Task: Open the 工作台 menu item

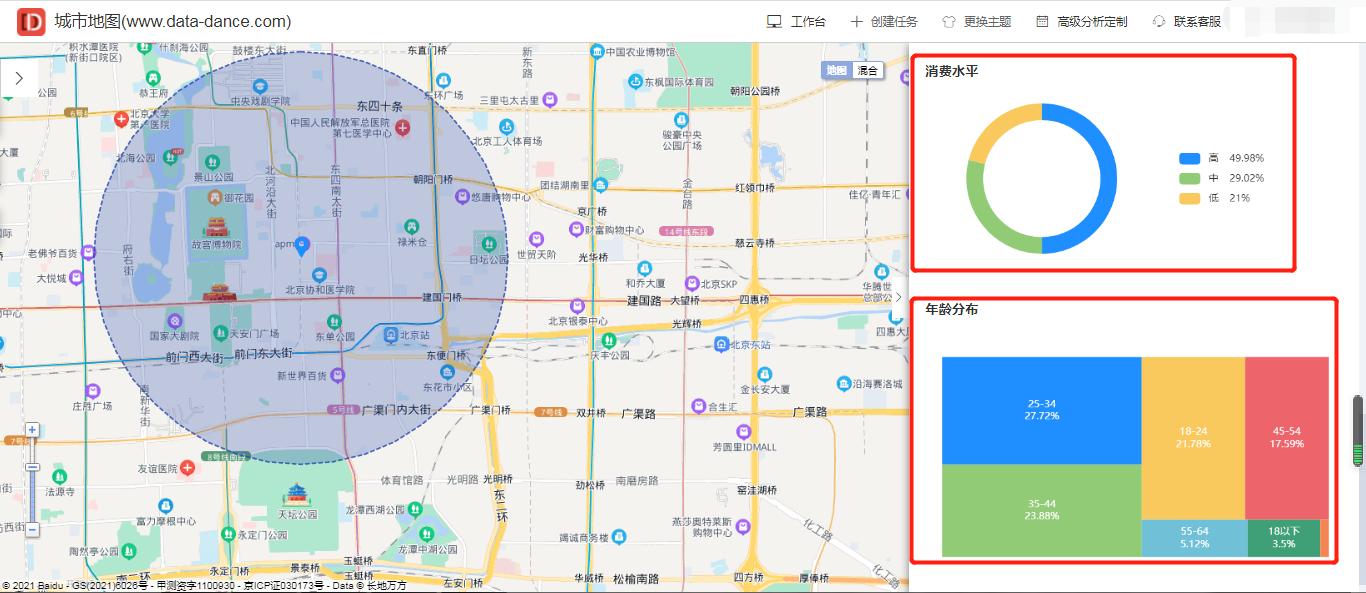Action: (800, 20)
